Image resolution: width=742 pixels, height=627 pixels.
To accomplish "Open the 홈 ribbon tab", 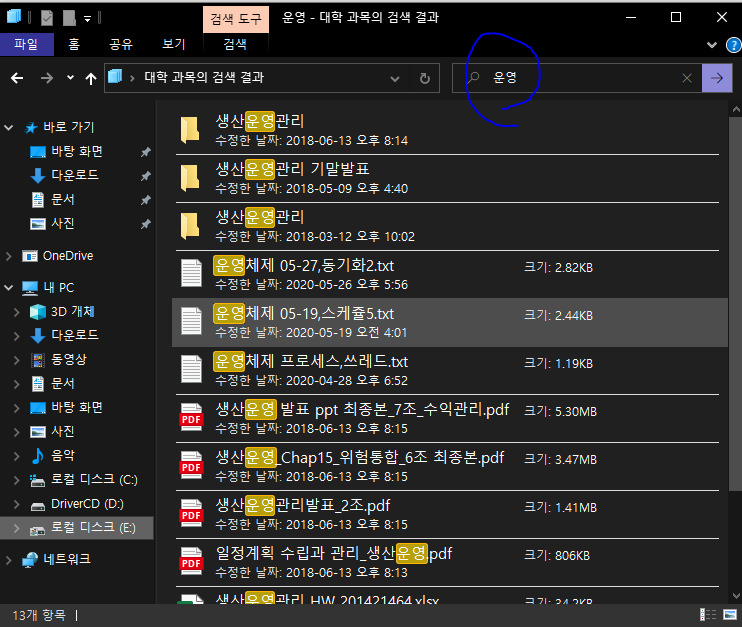I will coord(74,44).
